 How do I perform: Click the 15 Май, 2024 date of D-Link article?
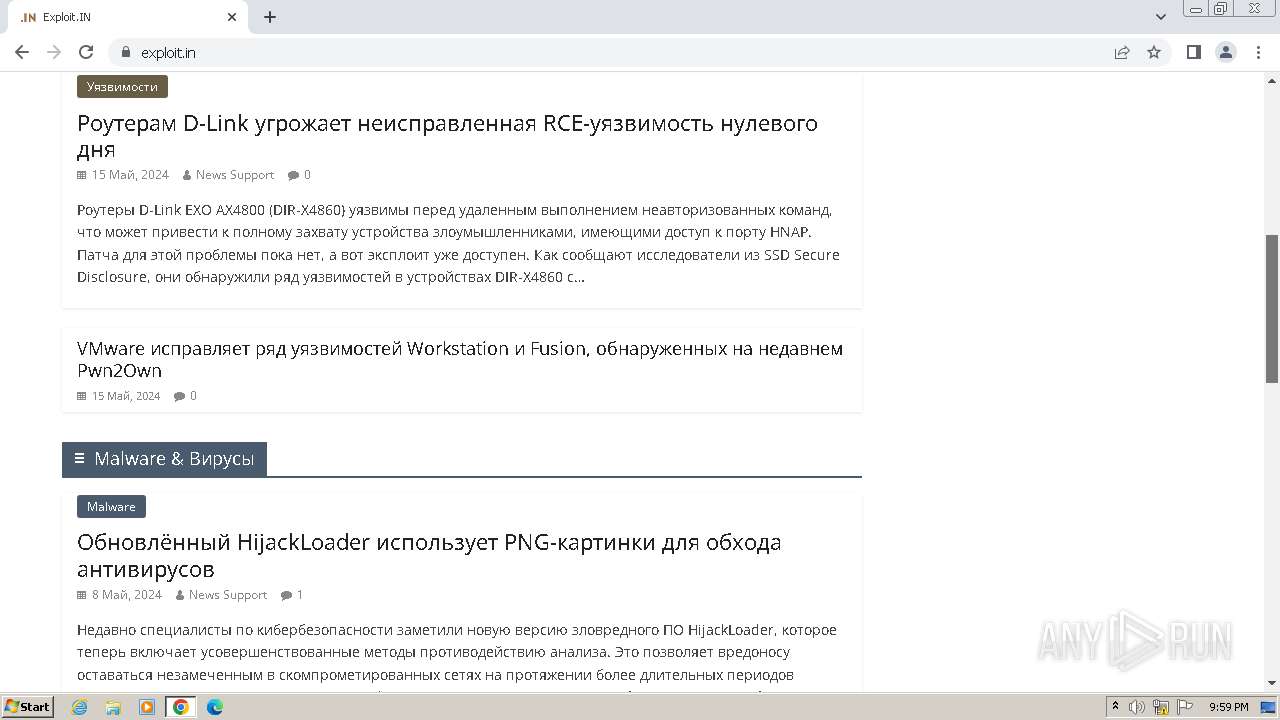(x=130, y=174)
